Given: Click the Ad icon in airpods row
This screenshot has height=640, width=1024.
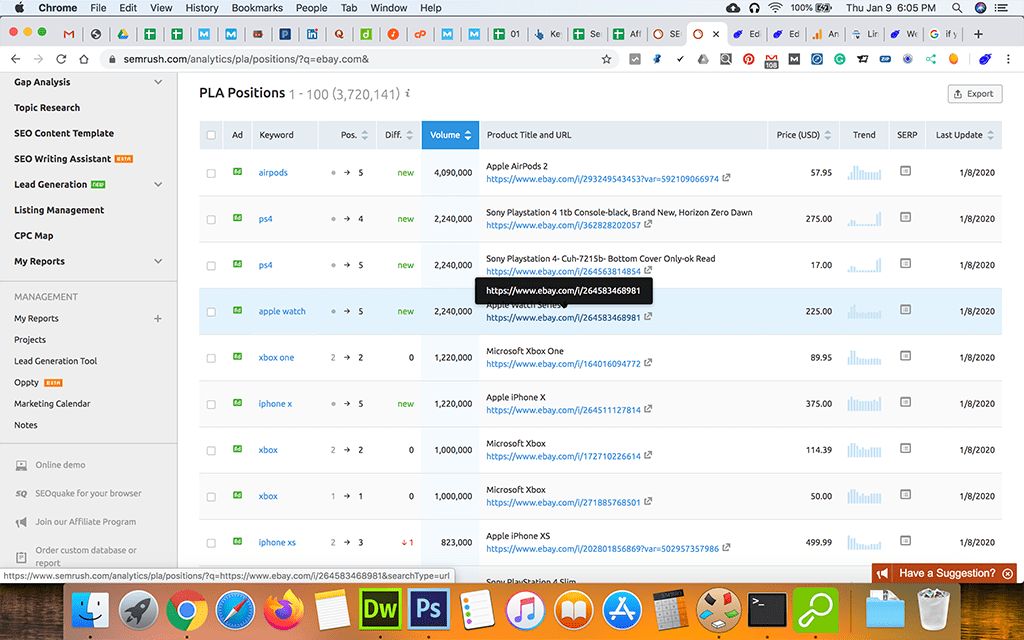Looking at the screenshot, I should click(x=237, y=171).
